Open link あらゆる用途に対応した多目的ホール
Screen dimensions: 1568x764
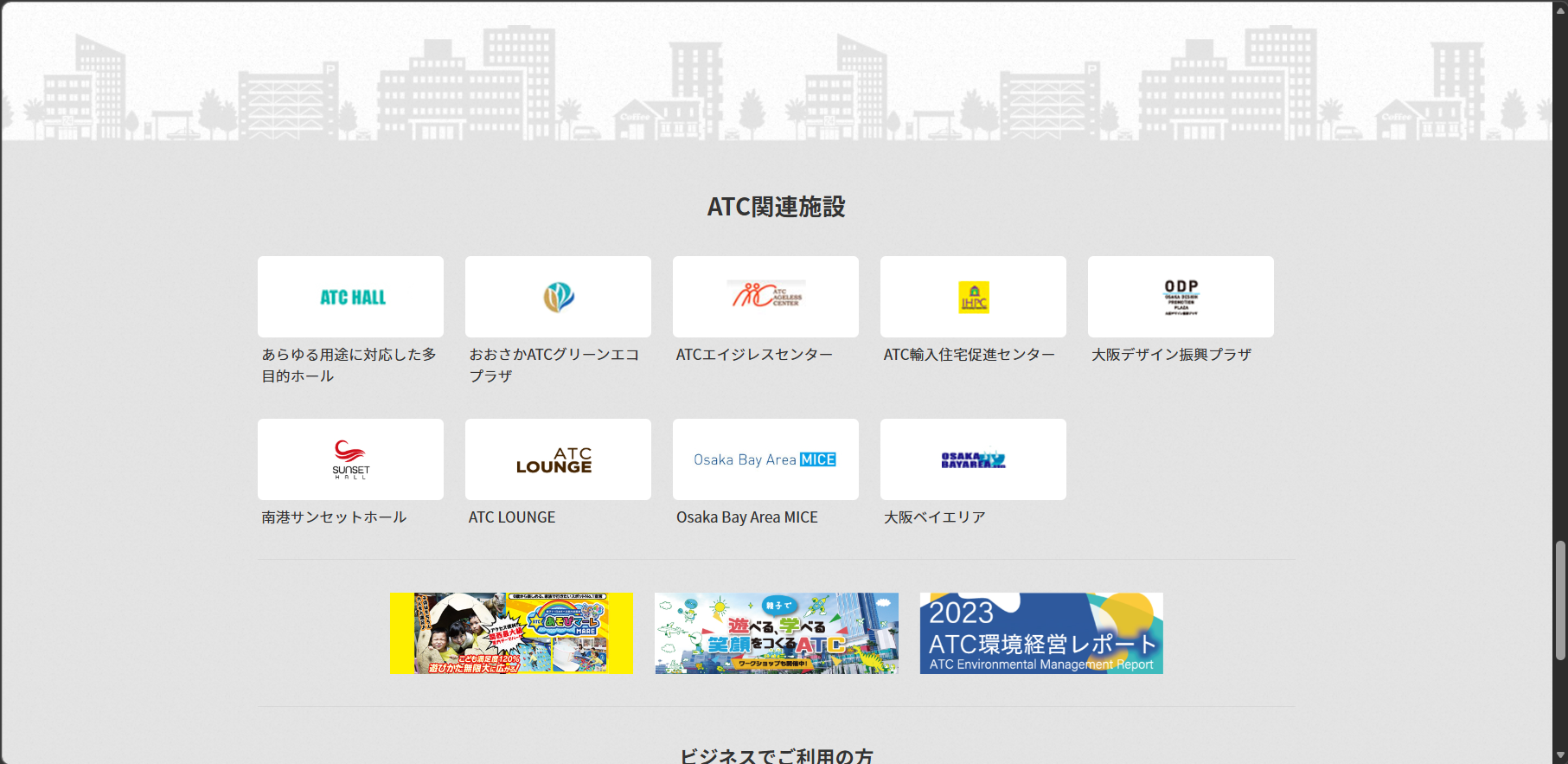349,365
